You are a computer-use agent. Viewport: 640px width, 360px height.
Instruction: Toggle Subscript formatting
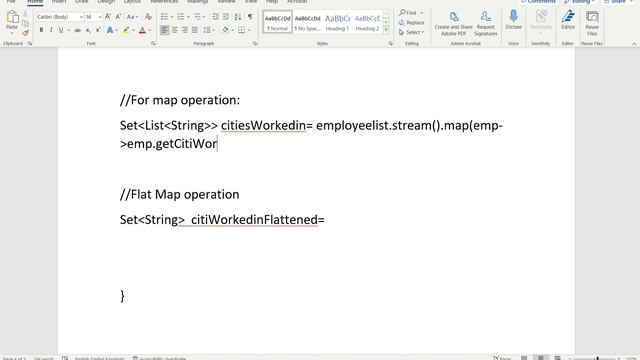[x=88, y=30]
